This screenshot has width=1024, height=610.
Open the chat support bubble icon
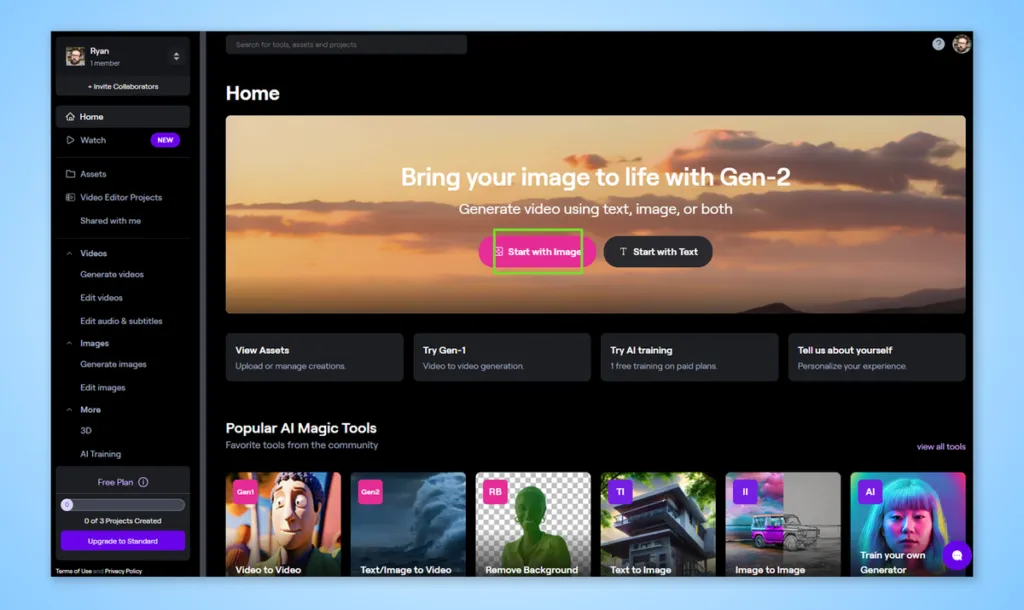click(957, 555)
